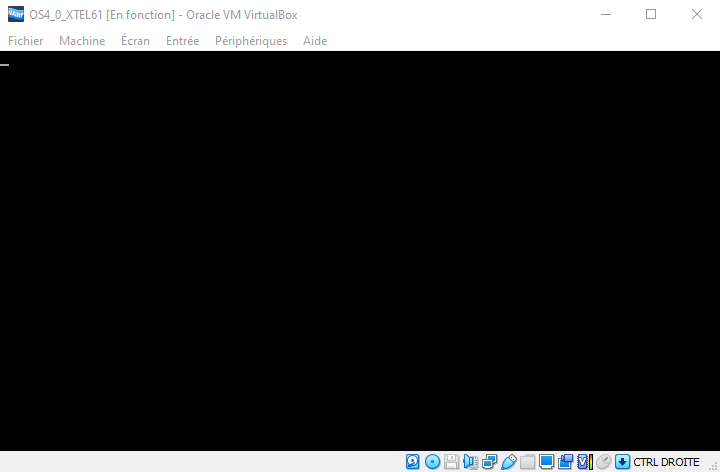
Task: Open the Entrée menu
Action: click(182, 41)
